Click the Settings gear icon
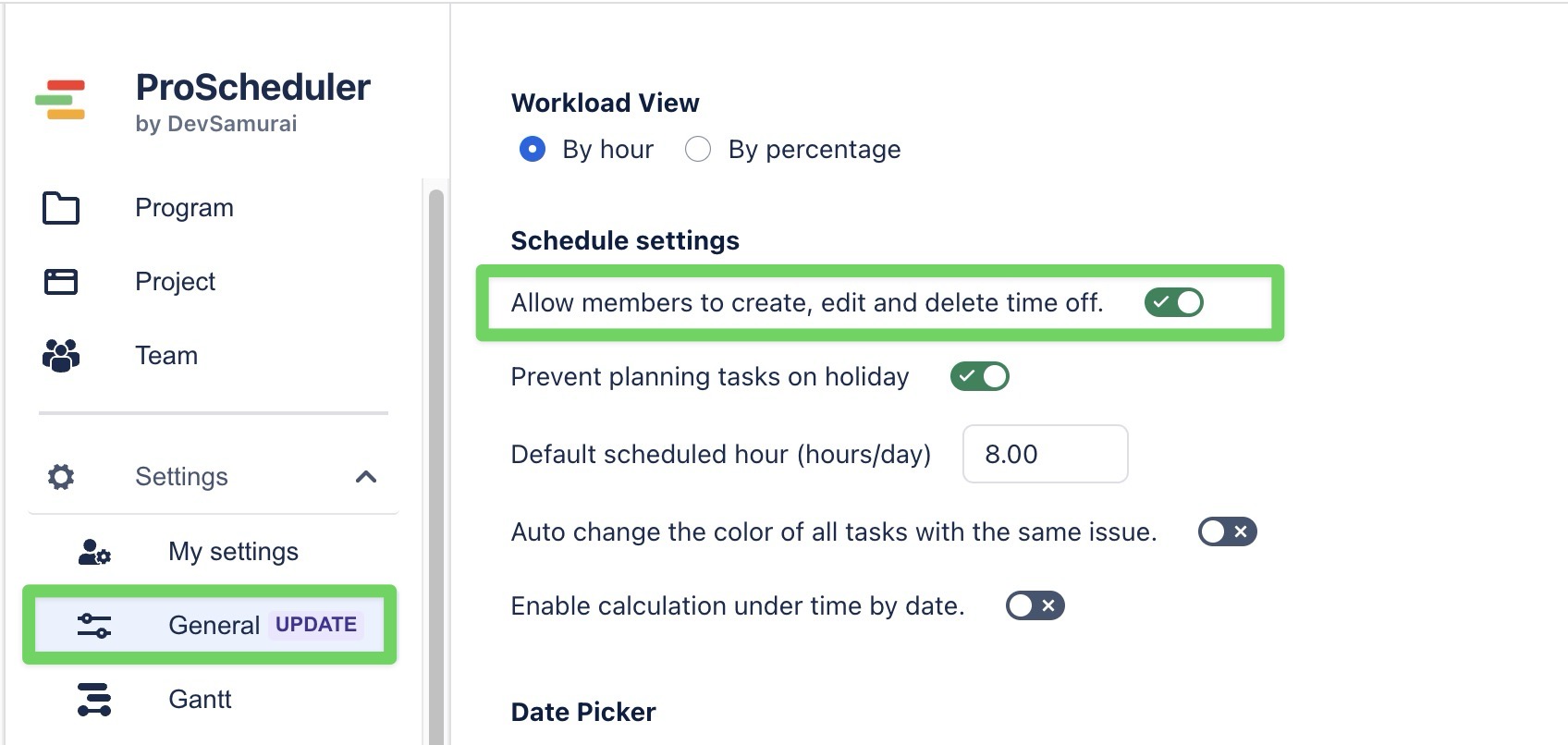Image resolution: width=1568 pixels, height=745 pixels. [x=59, y=476]
